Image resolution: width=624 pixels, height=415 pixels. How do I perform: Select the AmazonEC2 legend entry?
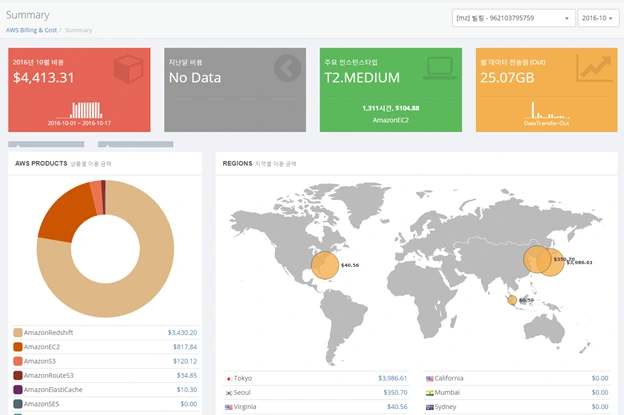tap(42, 347)
